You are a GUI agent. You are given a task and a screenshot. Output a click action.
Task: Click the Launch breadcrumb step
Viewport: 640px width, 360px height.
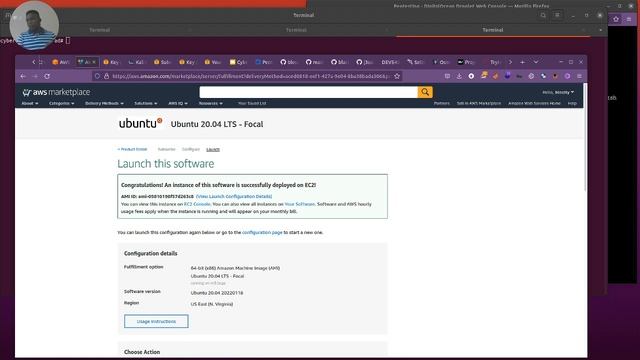(213, 149)
